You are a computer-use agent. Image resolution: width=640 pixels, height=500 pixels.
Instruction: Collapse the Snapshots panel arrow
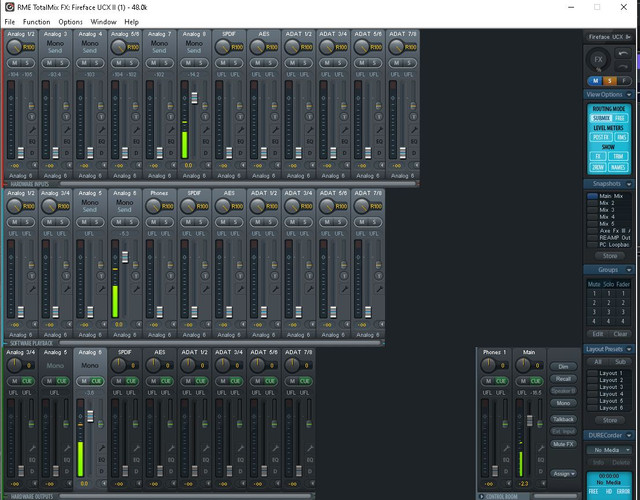(629, 184)
